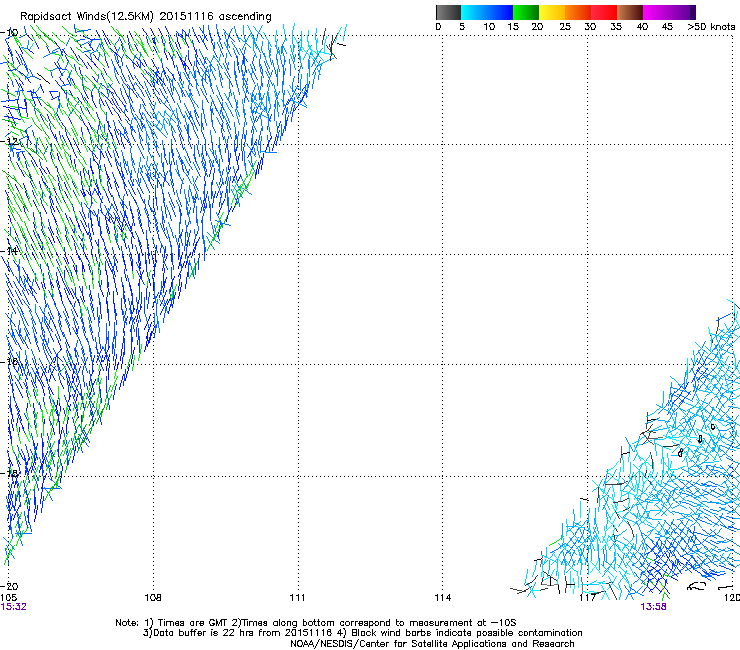
Task: Click the map title 'Rapidsact Winds(12.5KM) 20151116 ascending'
Action: (x=146, y=17)
